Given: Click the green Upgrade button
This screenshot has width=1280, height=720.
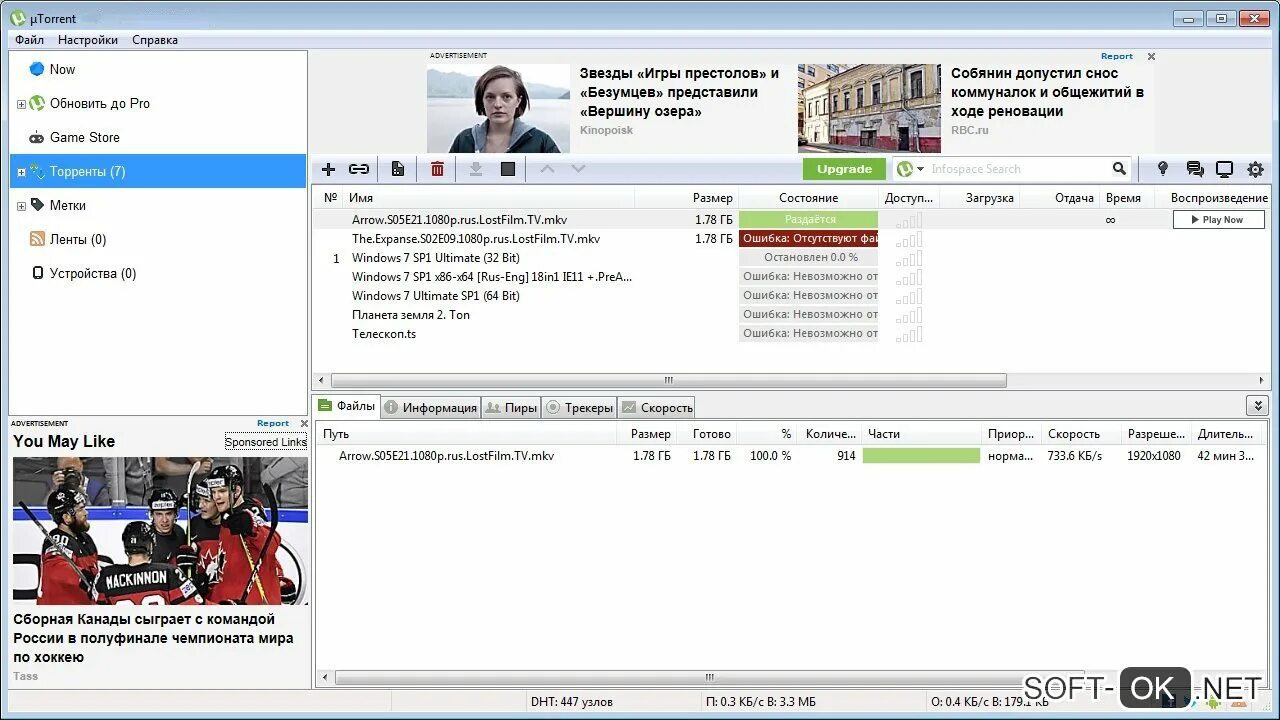Looking at the screenshot, I should click(844, 169).
